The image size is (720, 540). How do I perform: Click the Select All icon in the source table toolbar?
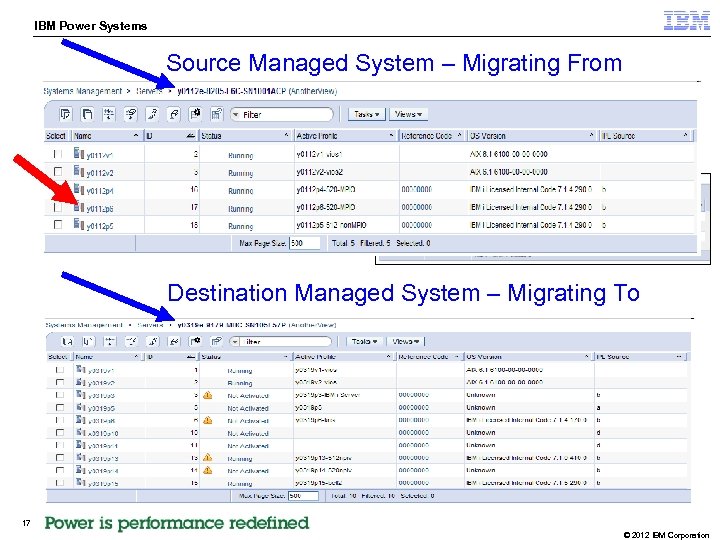65,114
